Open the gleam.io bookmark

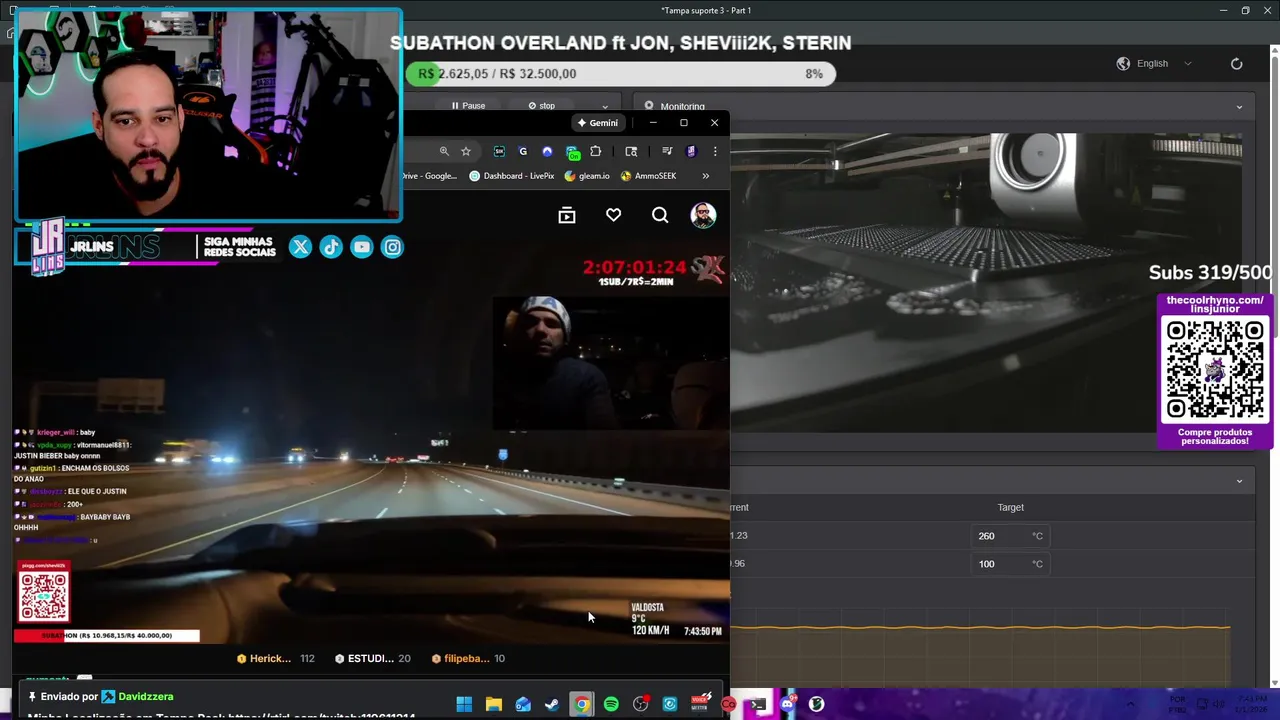[587, 176]
